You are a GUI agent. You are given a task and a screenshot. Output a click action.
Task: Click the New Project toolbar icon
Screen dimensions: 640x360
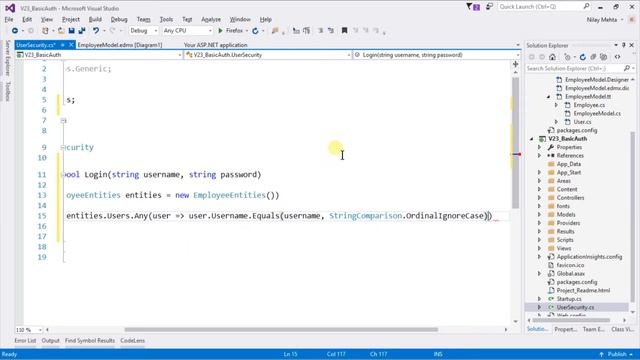pos(45,31)
